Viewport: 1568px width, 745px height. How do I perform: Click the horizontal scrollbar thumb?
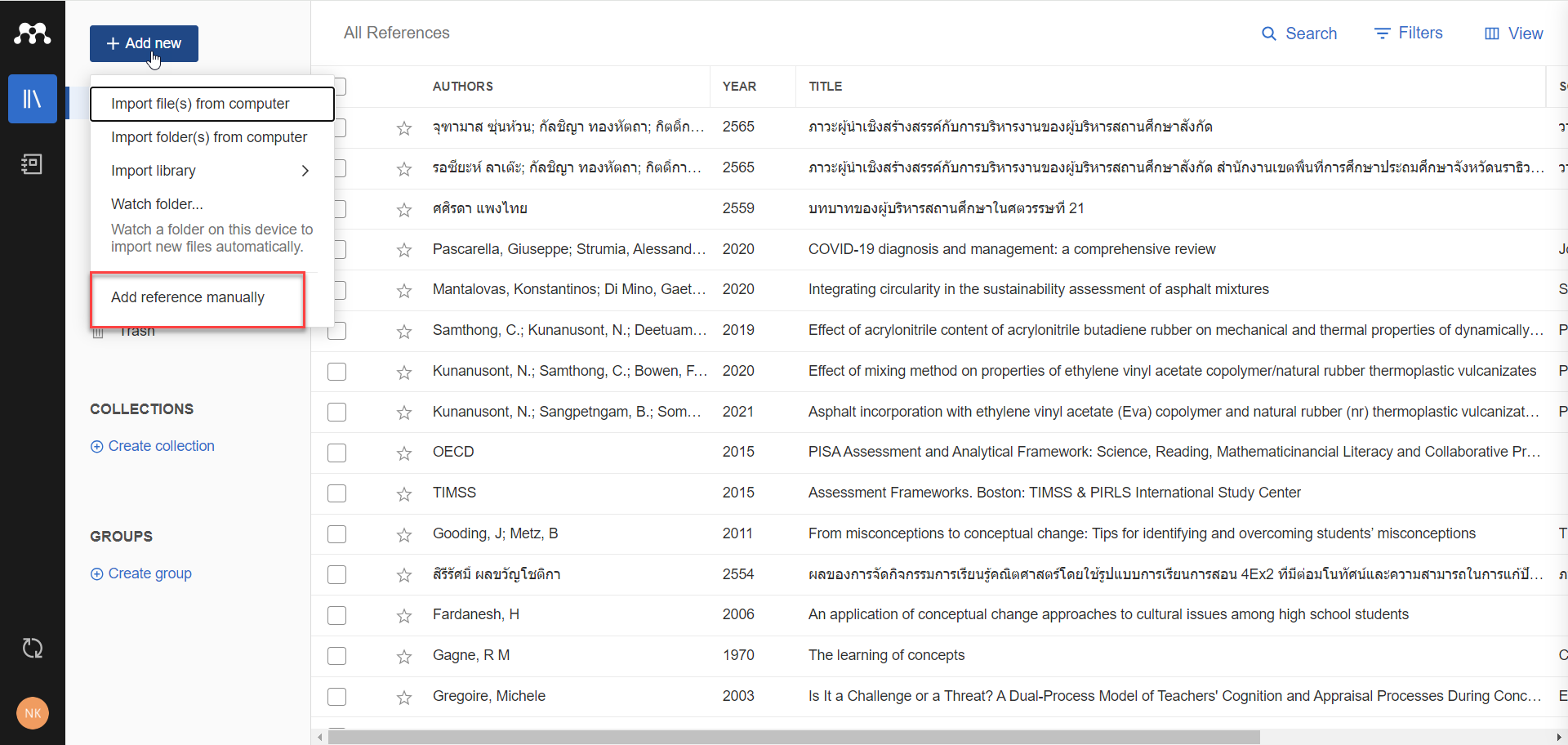[794, 738]
